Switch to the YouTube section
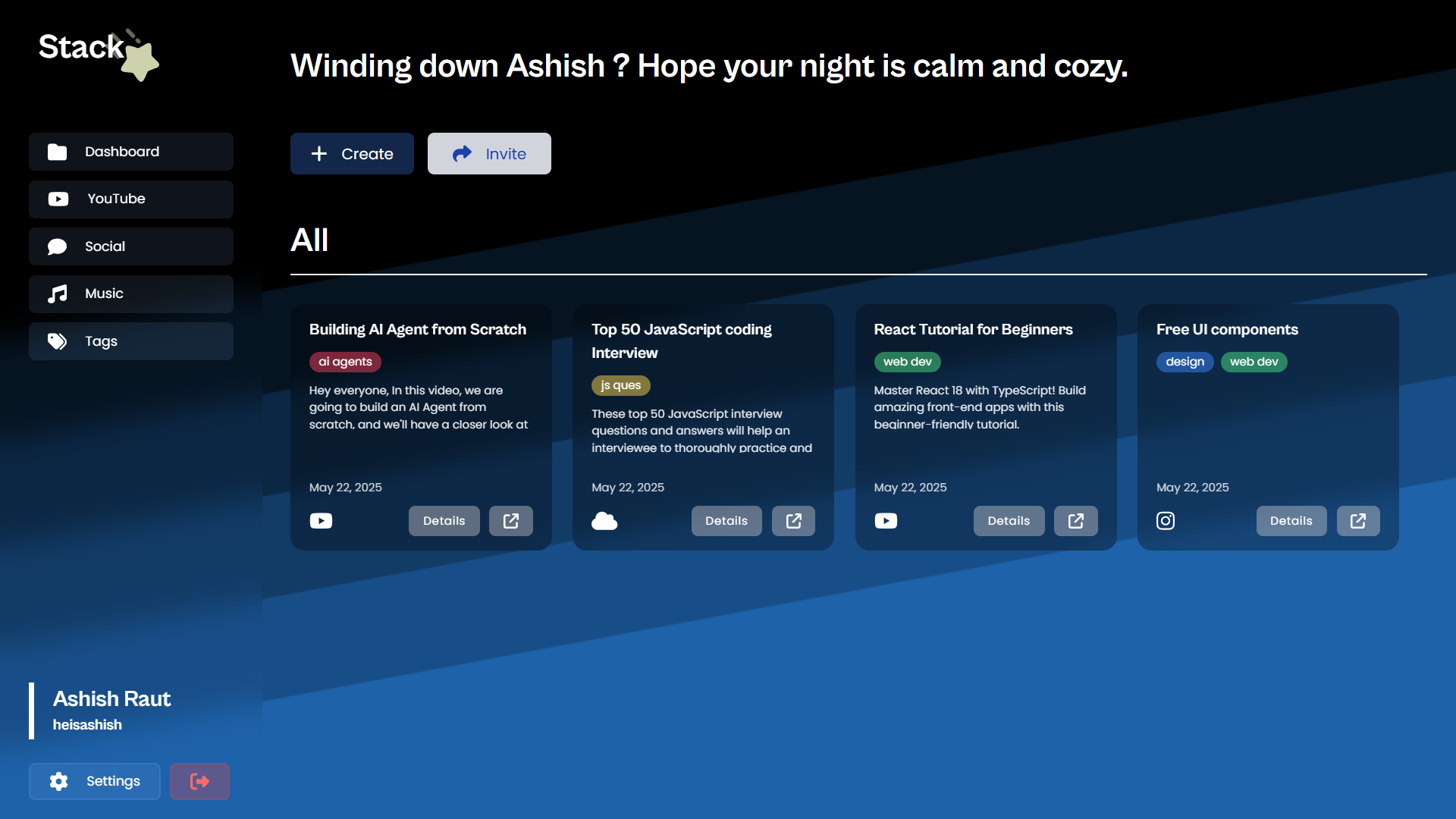The height and width of the screenshot is (819, 1456). click(x=131, y=199)
